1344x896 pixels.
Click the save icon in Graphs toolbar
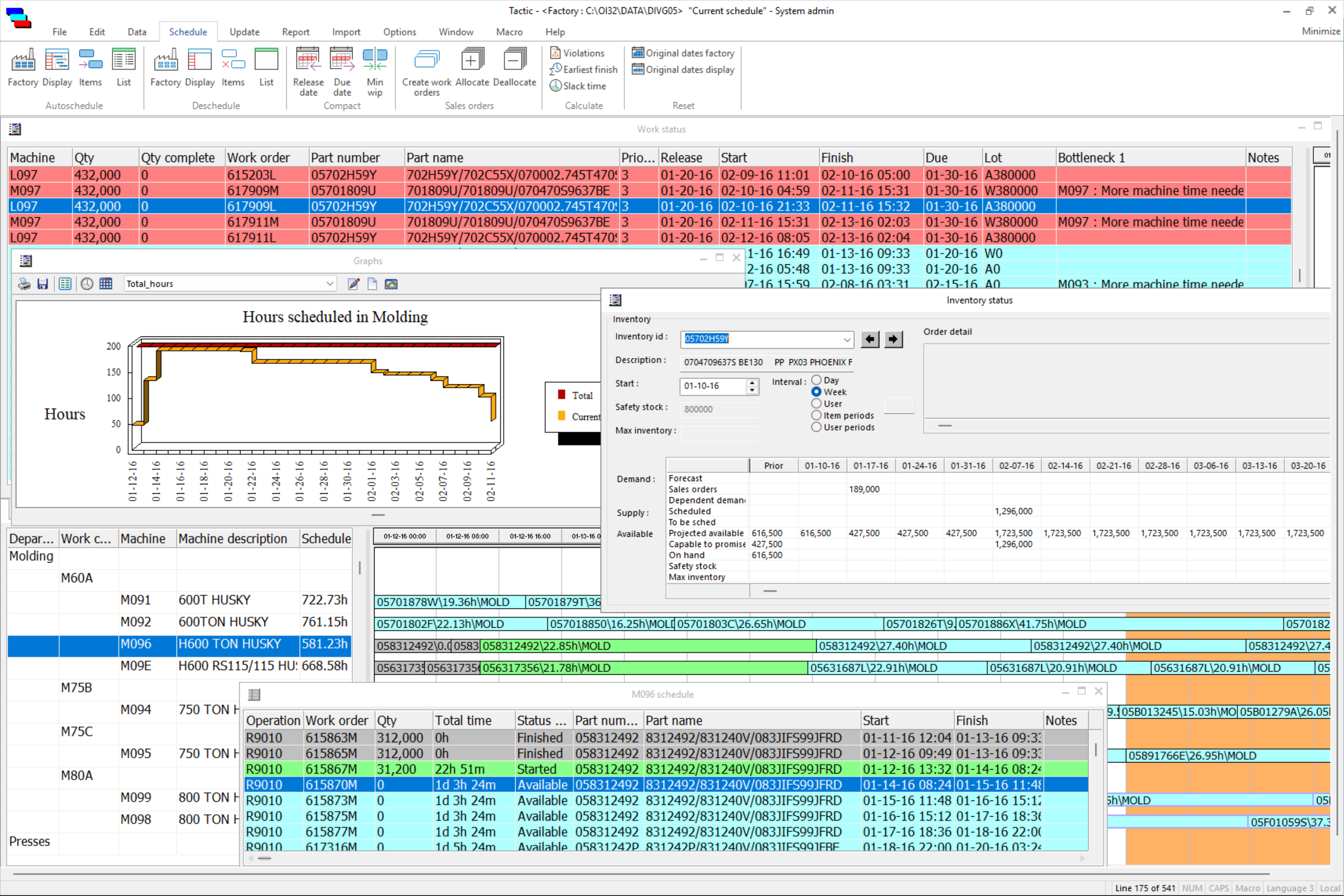pos(42,284)
